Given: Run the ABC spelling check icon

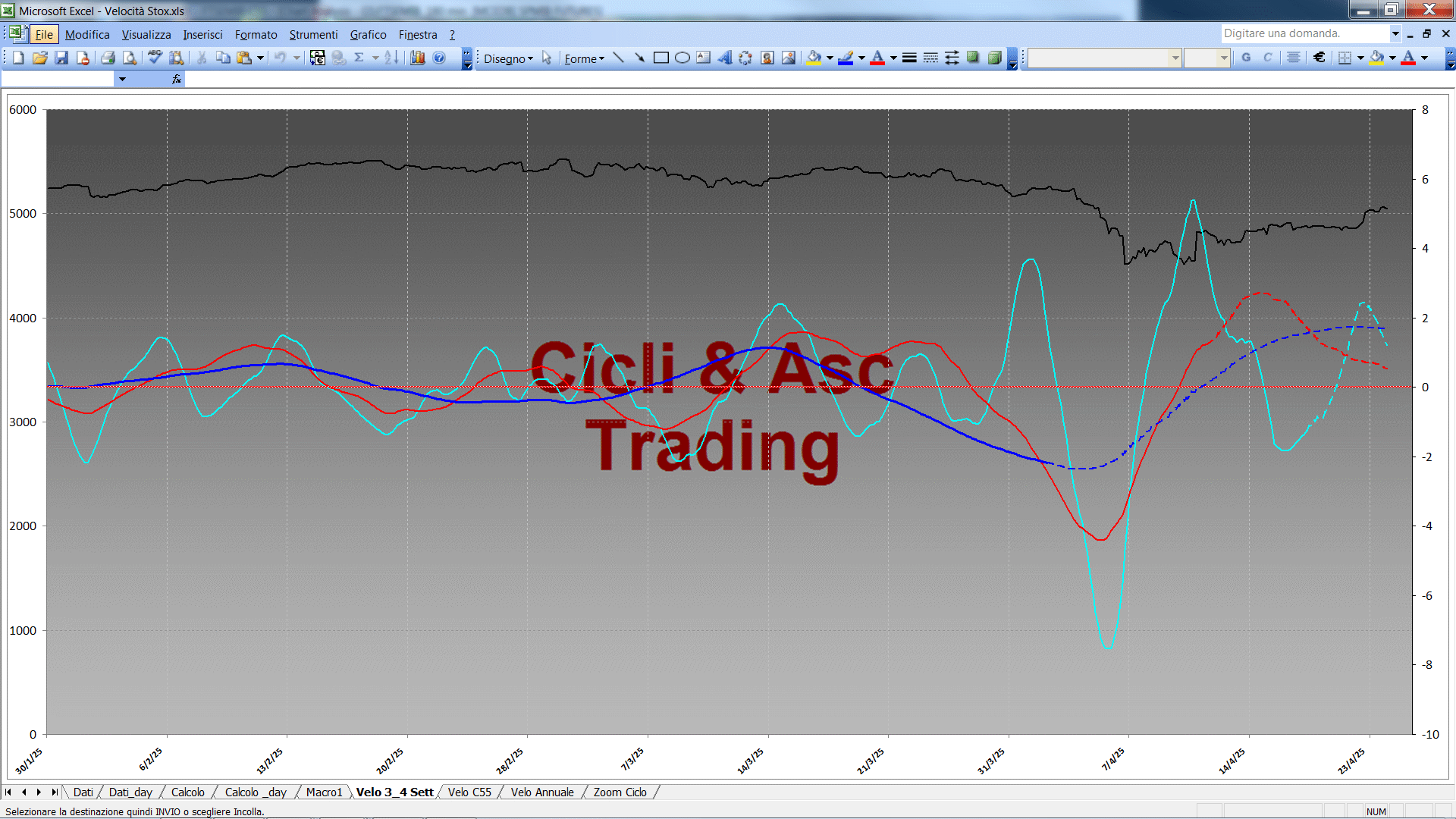Looking at the screenshot, I should [x=155, y=58].
